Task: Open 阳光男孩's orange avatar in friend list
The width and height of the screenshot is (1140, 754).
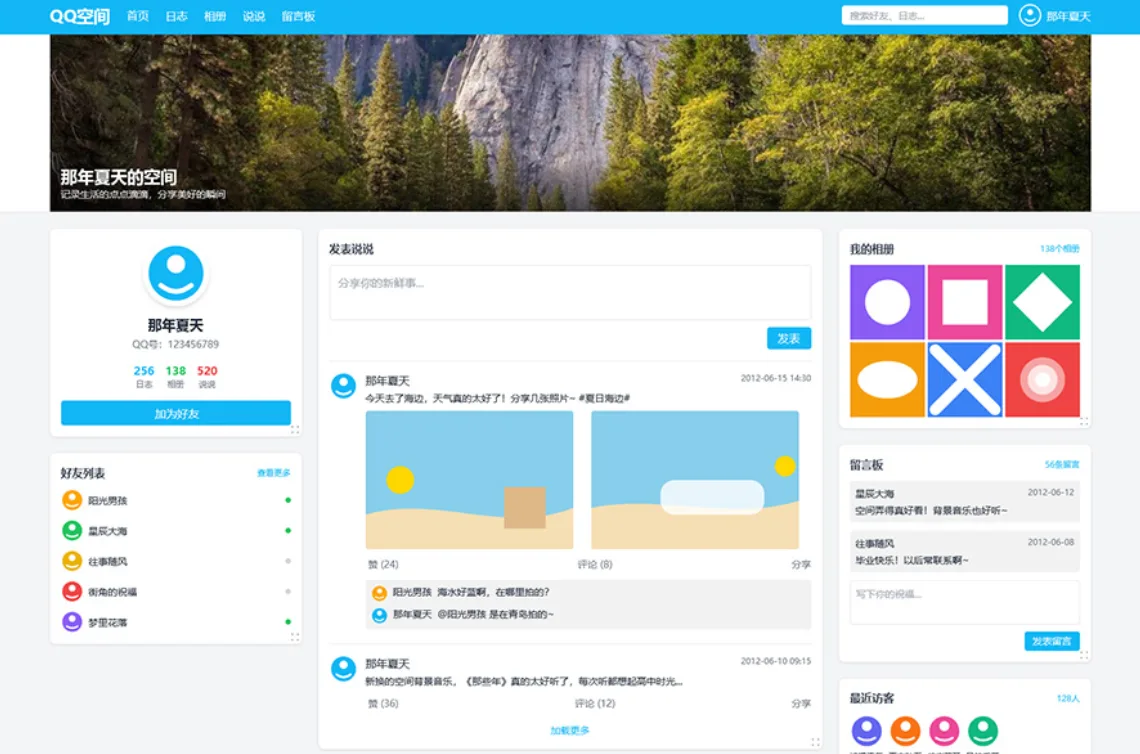Action: pyautogui.click(x=72, y=500)
